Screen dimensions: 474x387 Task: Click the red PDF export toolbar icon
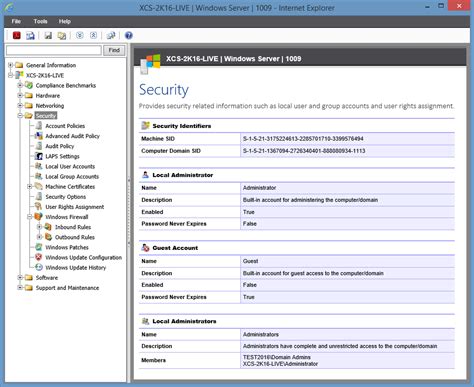[17, 35]
